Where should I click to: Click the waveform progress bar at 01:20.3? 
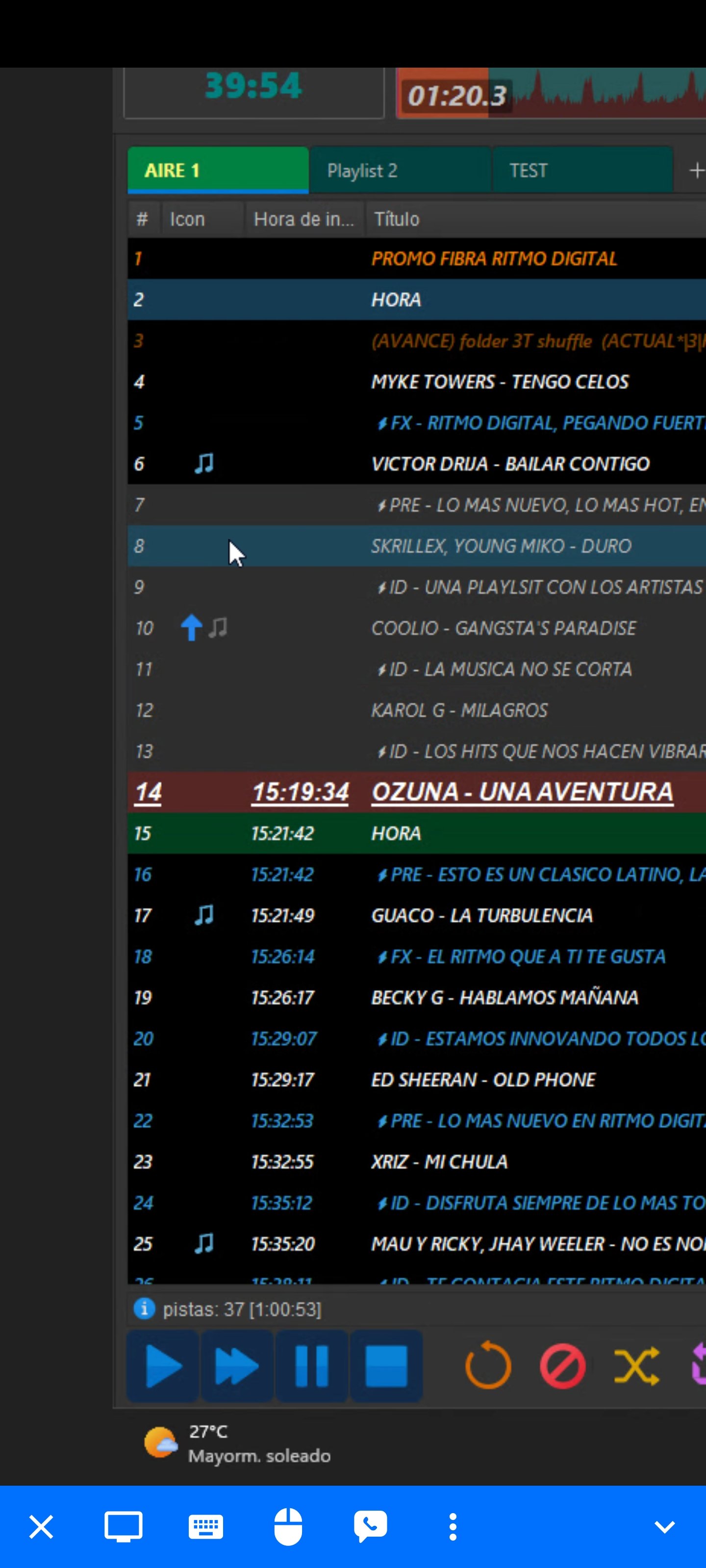(551, 95)
